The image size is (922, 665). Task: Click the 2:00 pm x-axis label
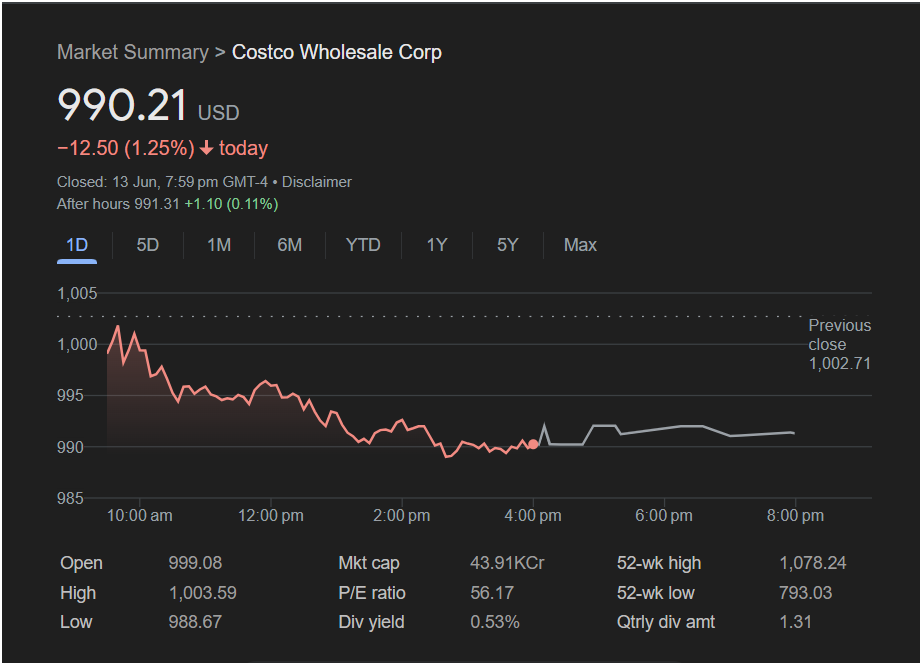pyautogui.click(x=402, y=516)
